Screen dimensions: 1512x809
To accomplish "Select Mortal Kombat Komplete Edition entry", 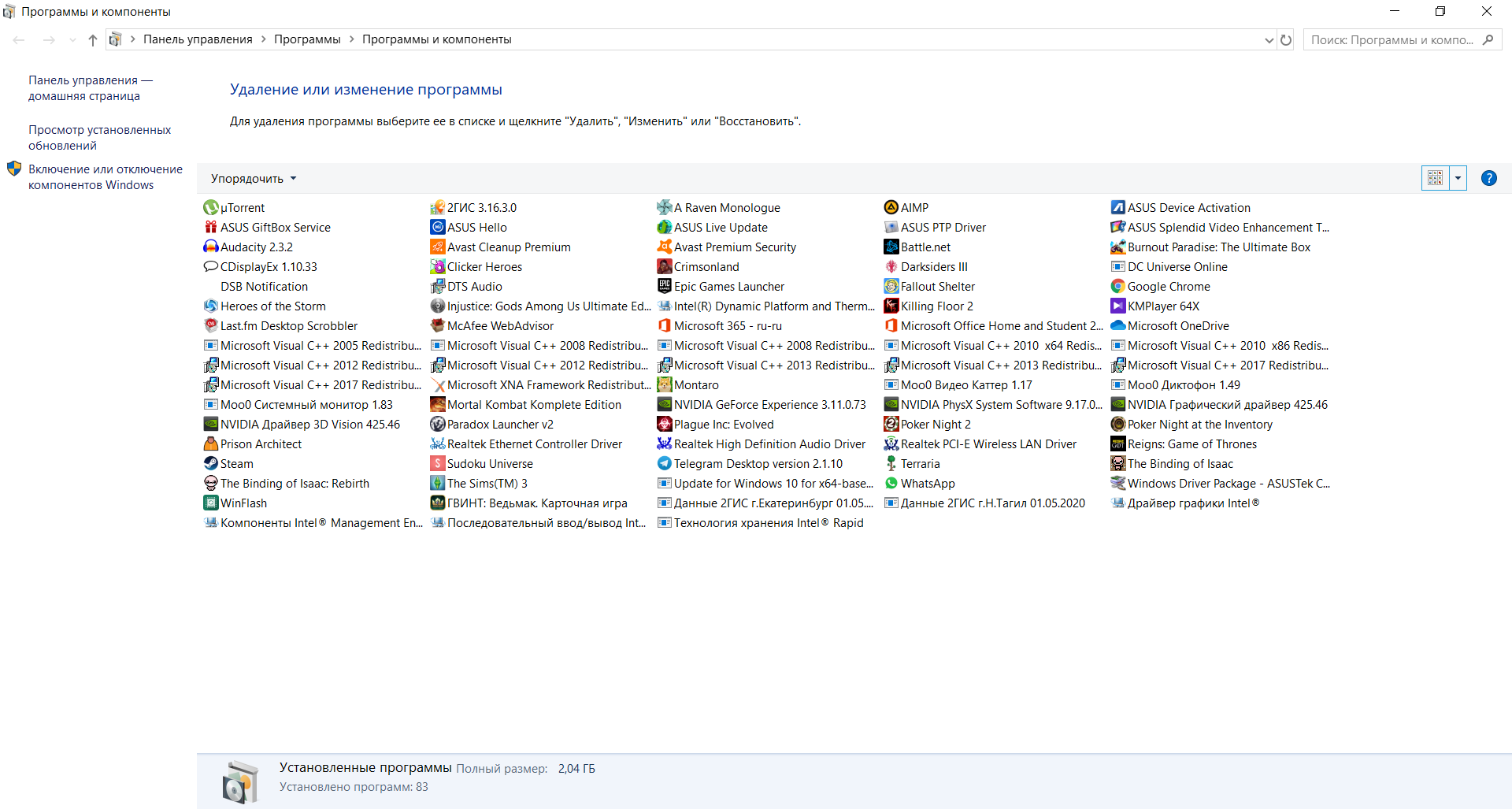I will [x=526, y=405].
